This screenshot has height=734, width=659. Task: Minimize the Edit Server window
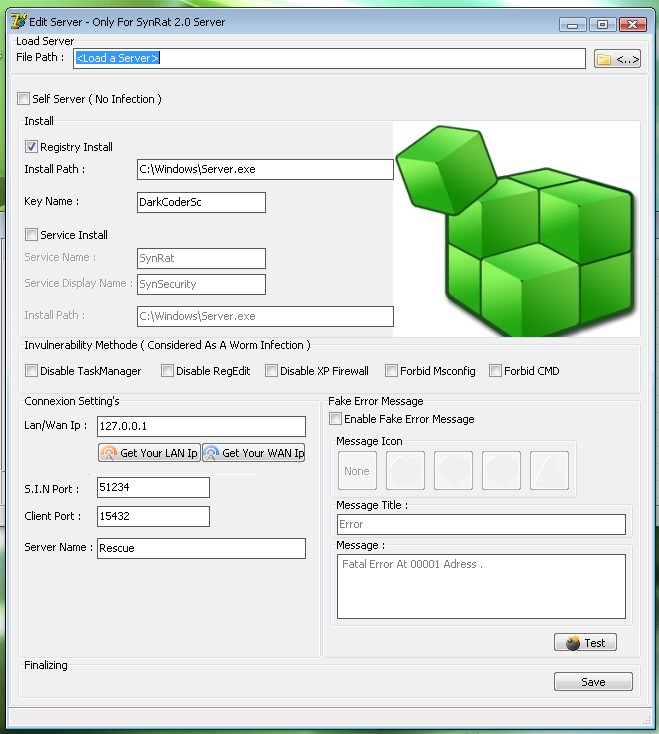click(x=572, y=24)
